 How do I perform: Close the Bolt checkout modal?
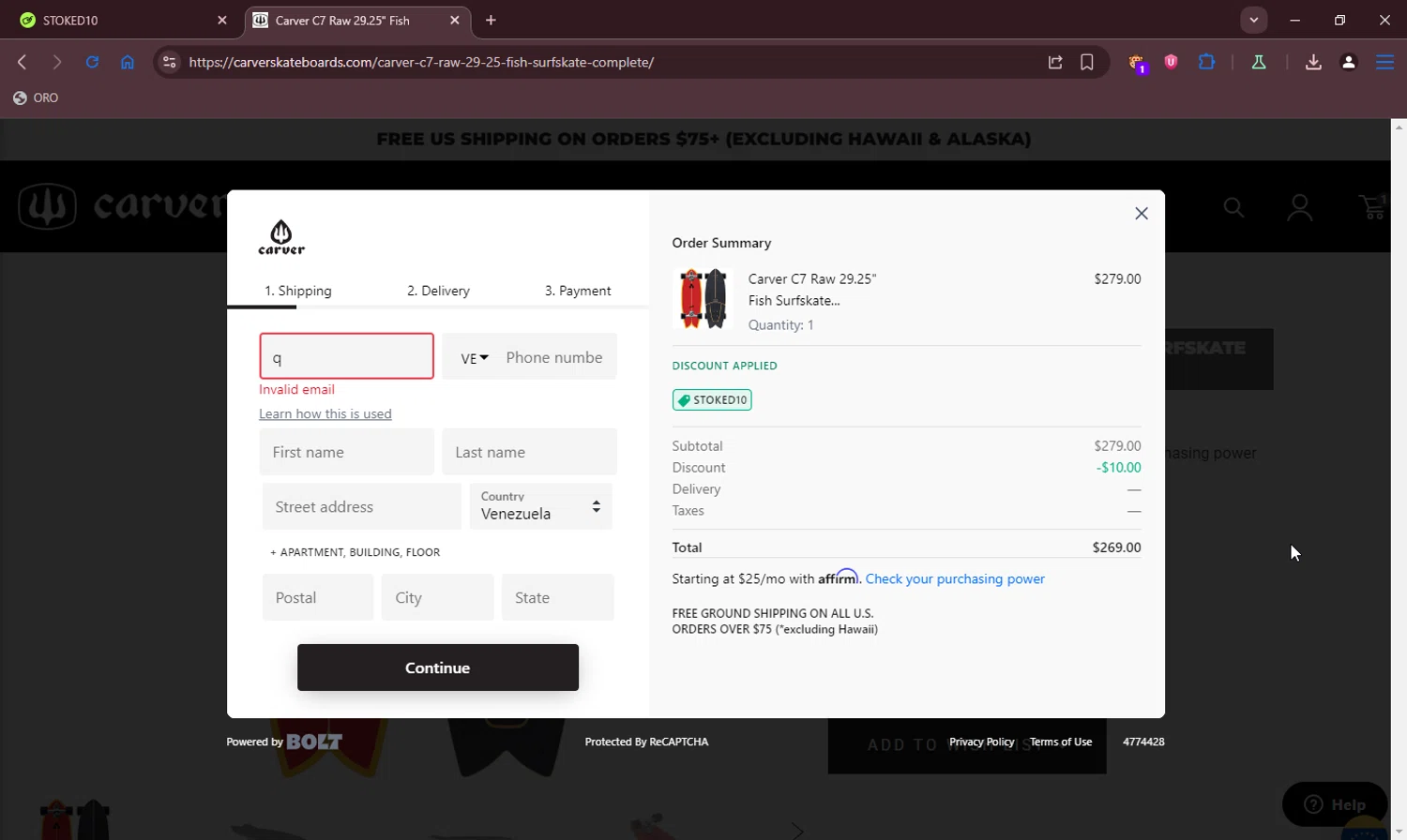pos(1141,214)
